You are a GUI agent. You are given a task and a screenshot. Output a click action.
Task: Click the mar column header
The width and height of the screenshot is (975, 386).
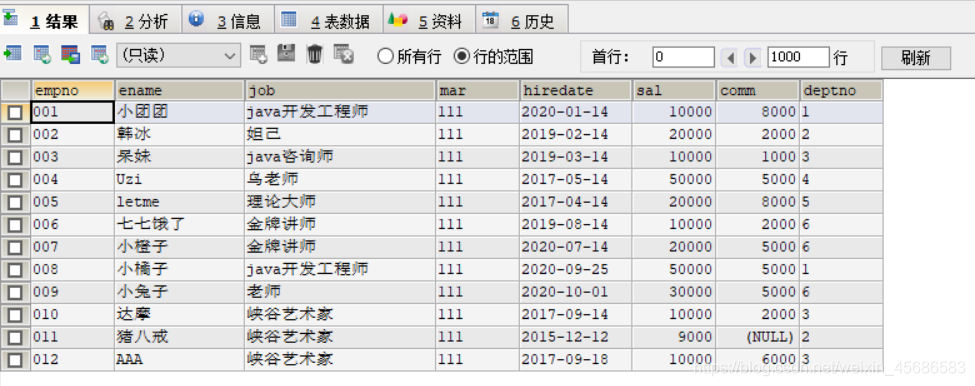(x=478, y=91)
